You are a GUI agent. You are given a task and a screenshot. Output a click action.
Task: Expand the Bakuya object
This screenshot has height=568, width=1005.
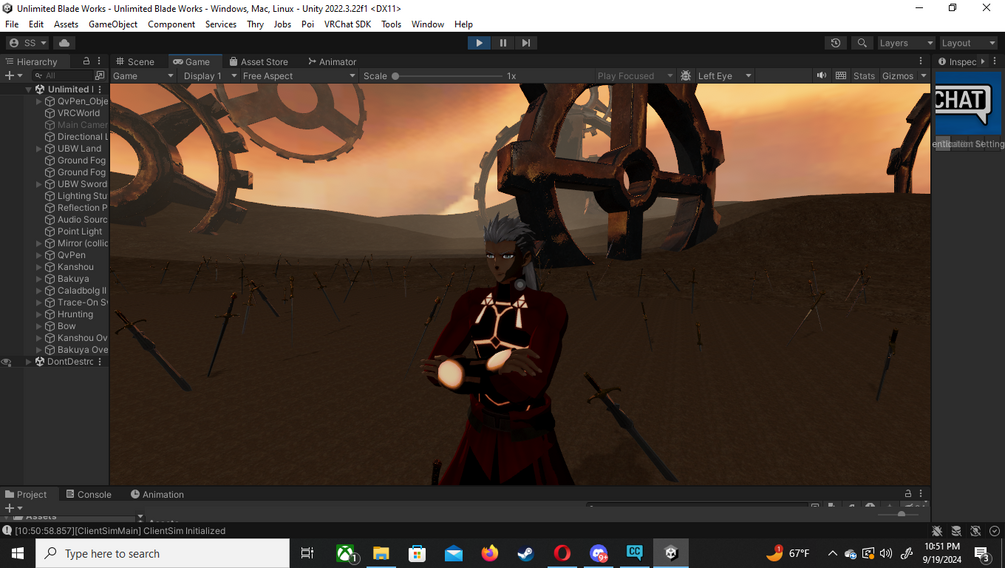38,279
